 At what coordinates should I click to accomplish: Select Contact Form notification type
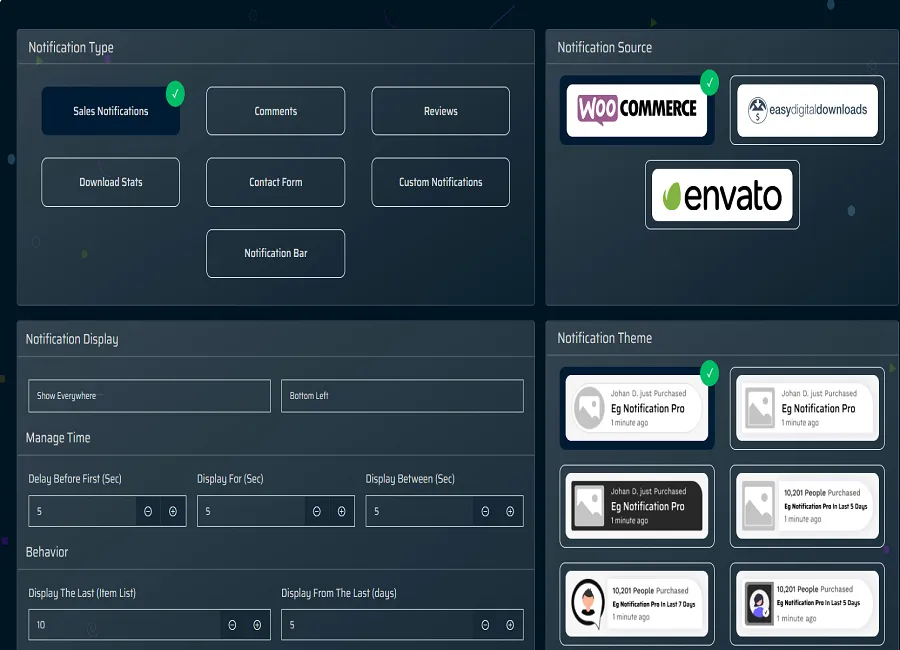click(276, 182)
